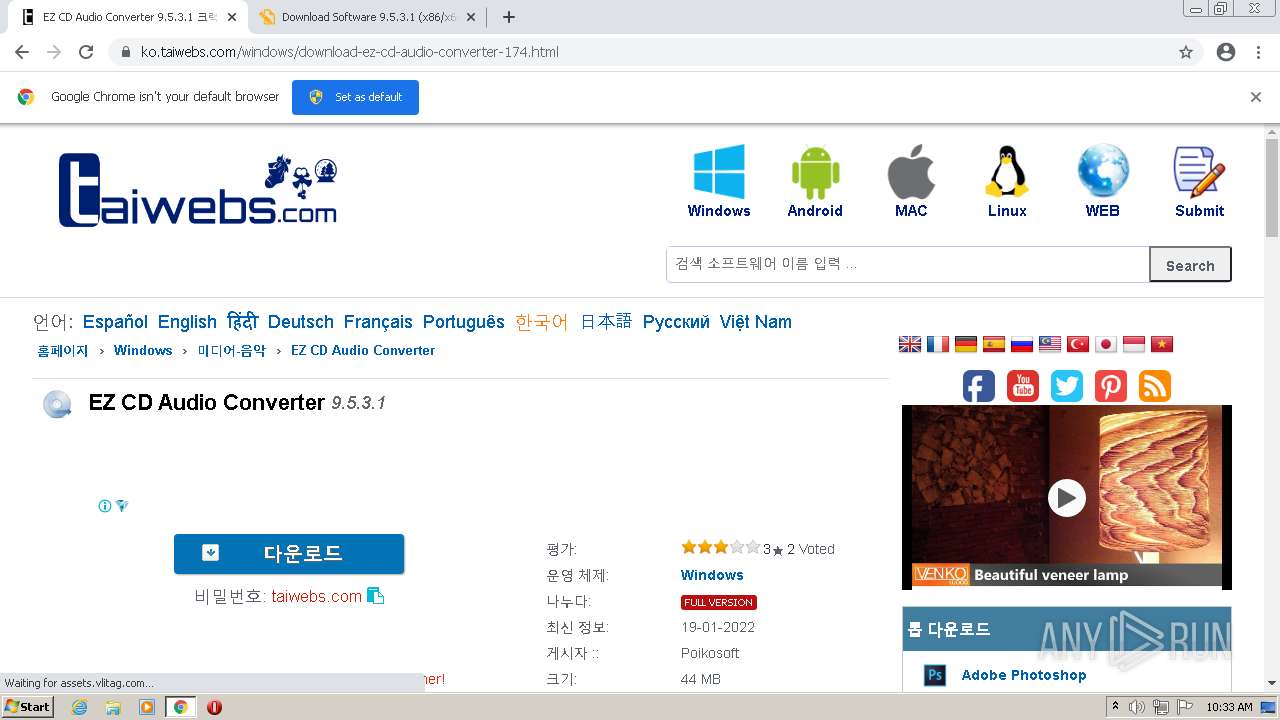Select the Japanese flag
Screen dimensions: 1280x720
1106,344
